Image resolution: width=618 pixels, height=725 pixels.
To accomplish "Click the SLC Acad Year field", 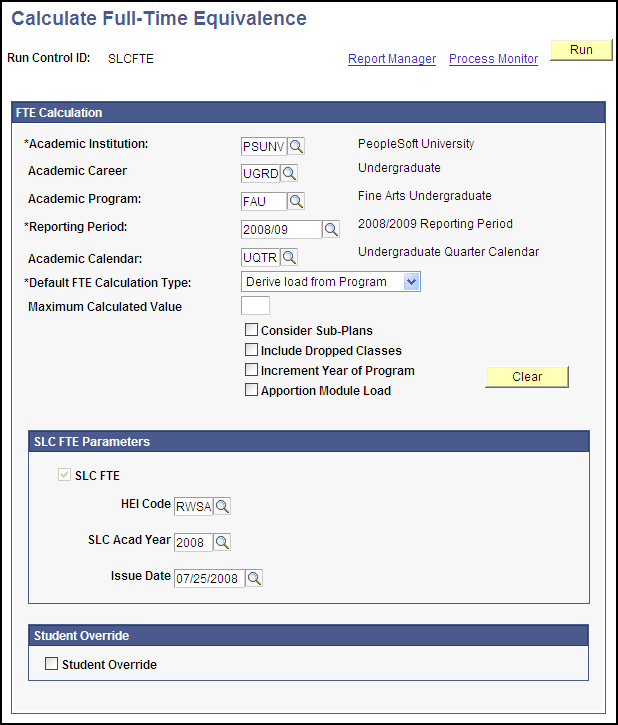I will 194,542.
